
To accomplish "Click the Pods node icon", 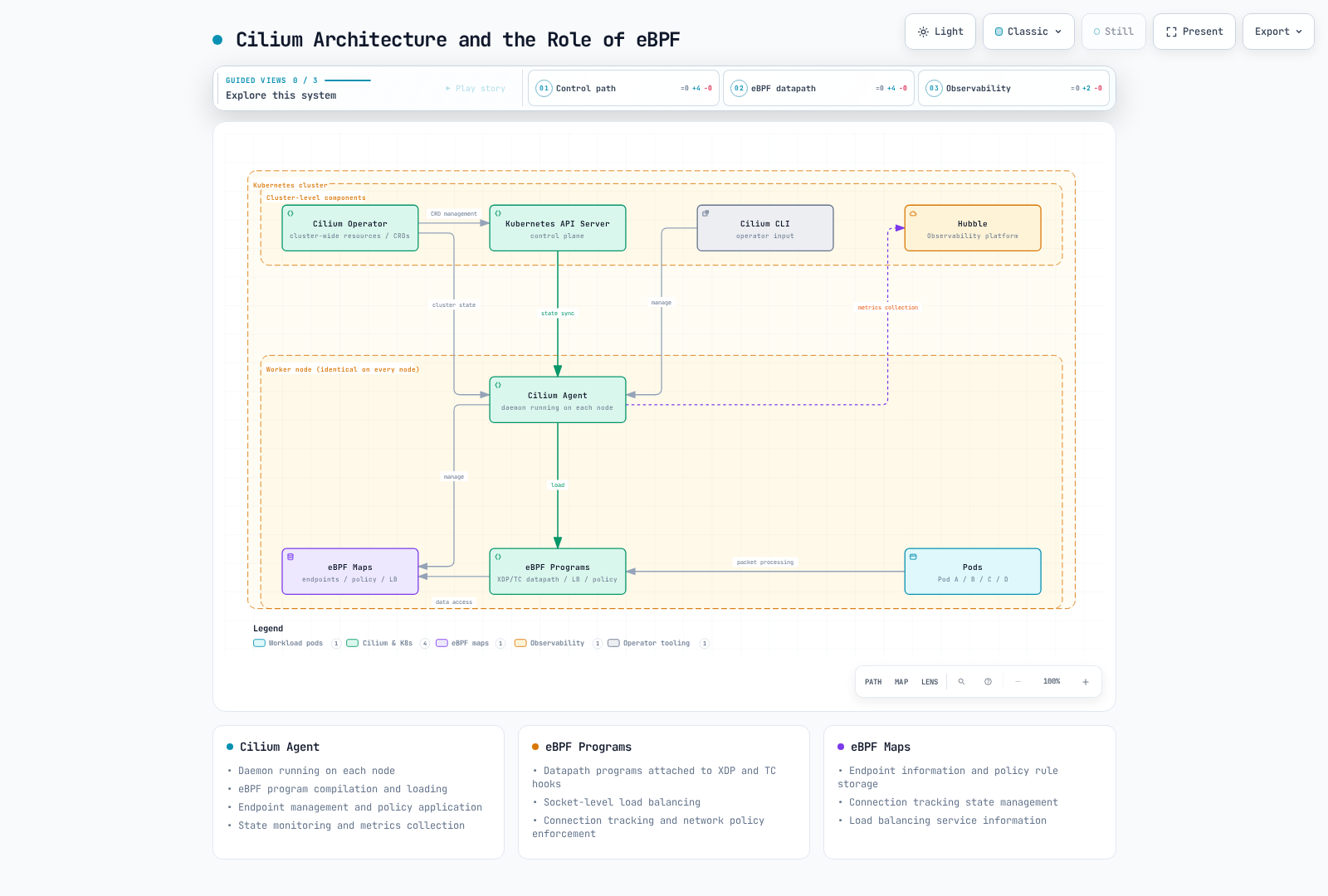I will click(913, 557).
